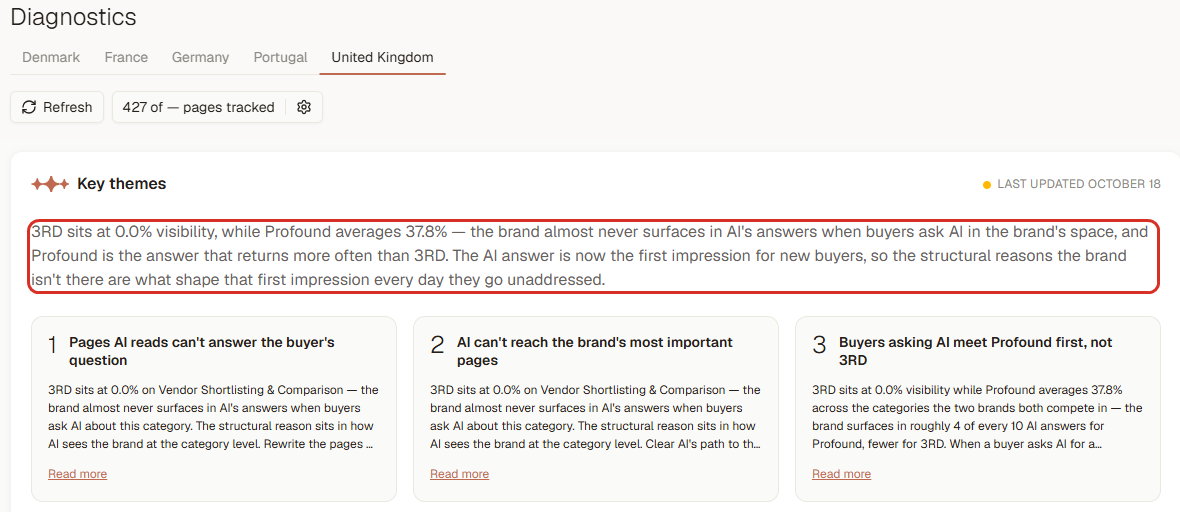1180x512 pixels.
Task: Click the number 3 on third theme card
Action: pos(820,346)
